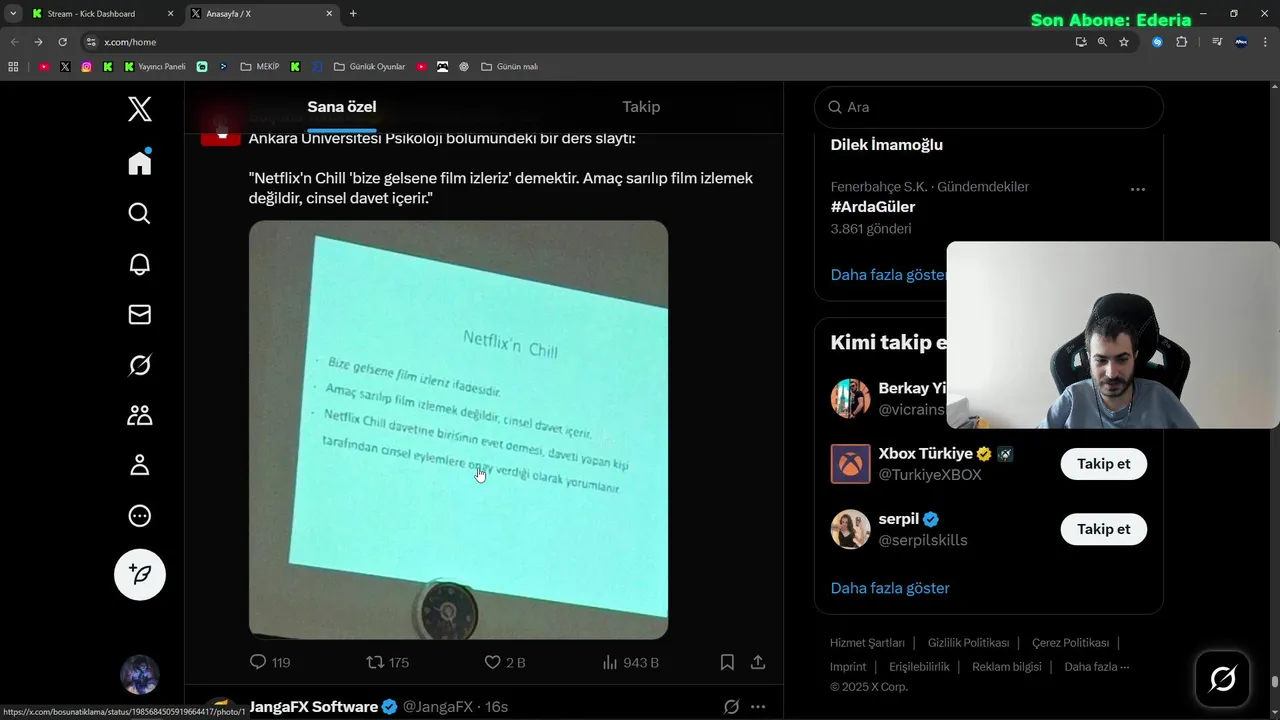The height and width of the screenshot is (720, 1280).
Task: Open Chrome three-dot menu
Action: [x=1266, y=42]
